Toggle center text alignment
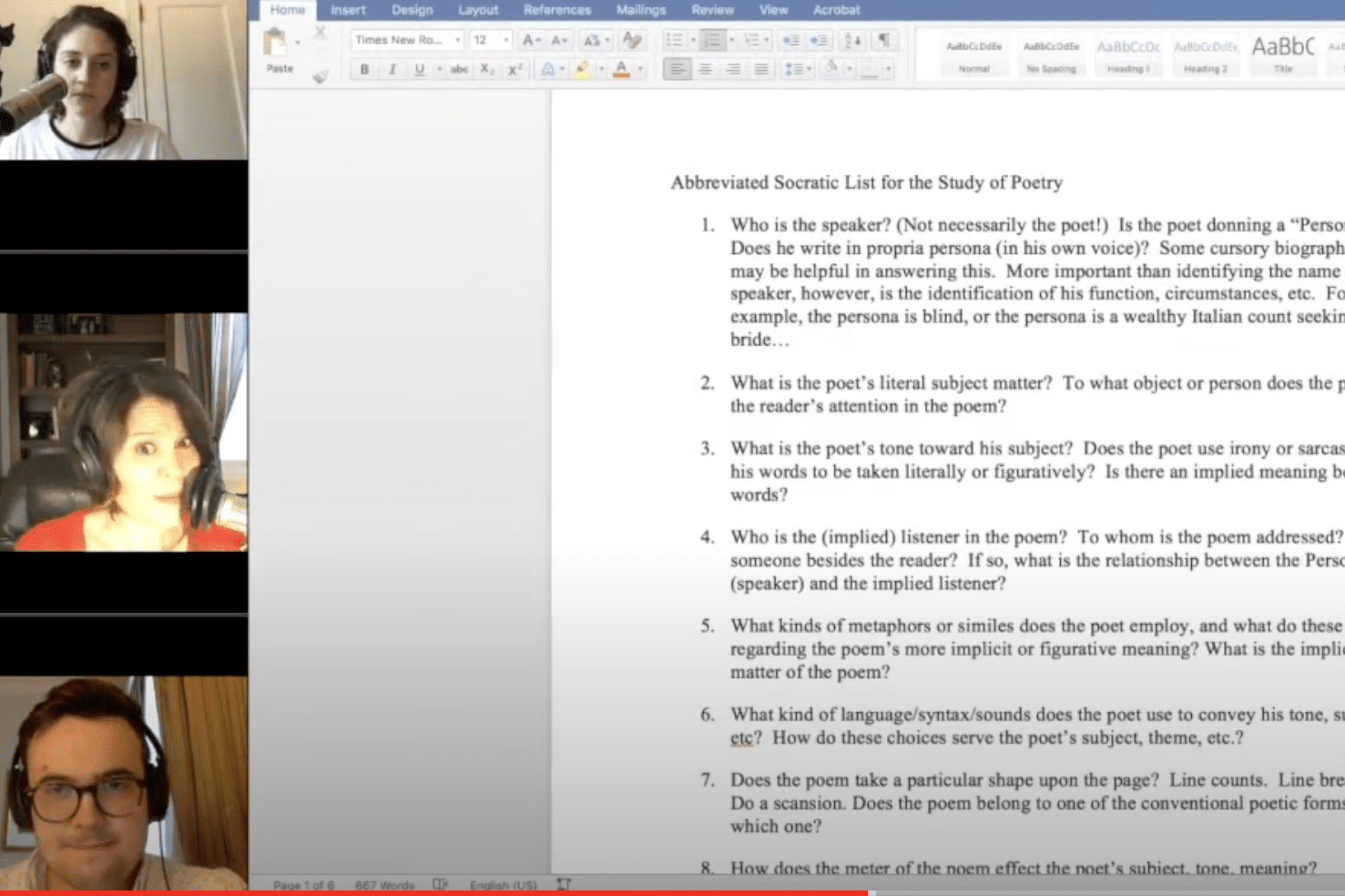This screenshot has width=1345, height=896. tap(705, 67)
